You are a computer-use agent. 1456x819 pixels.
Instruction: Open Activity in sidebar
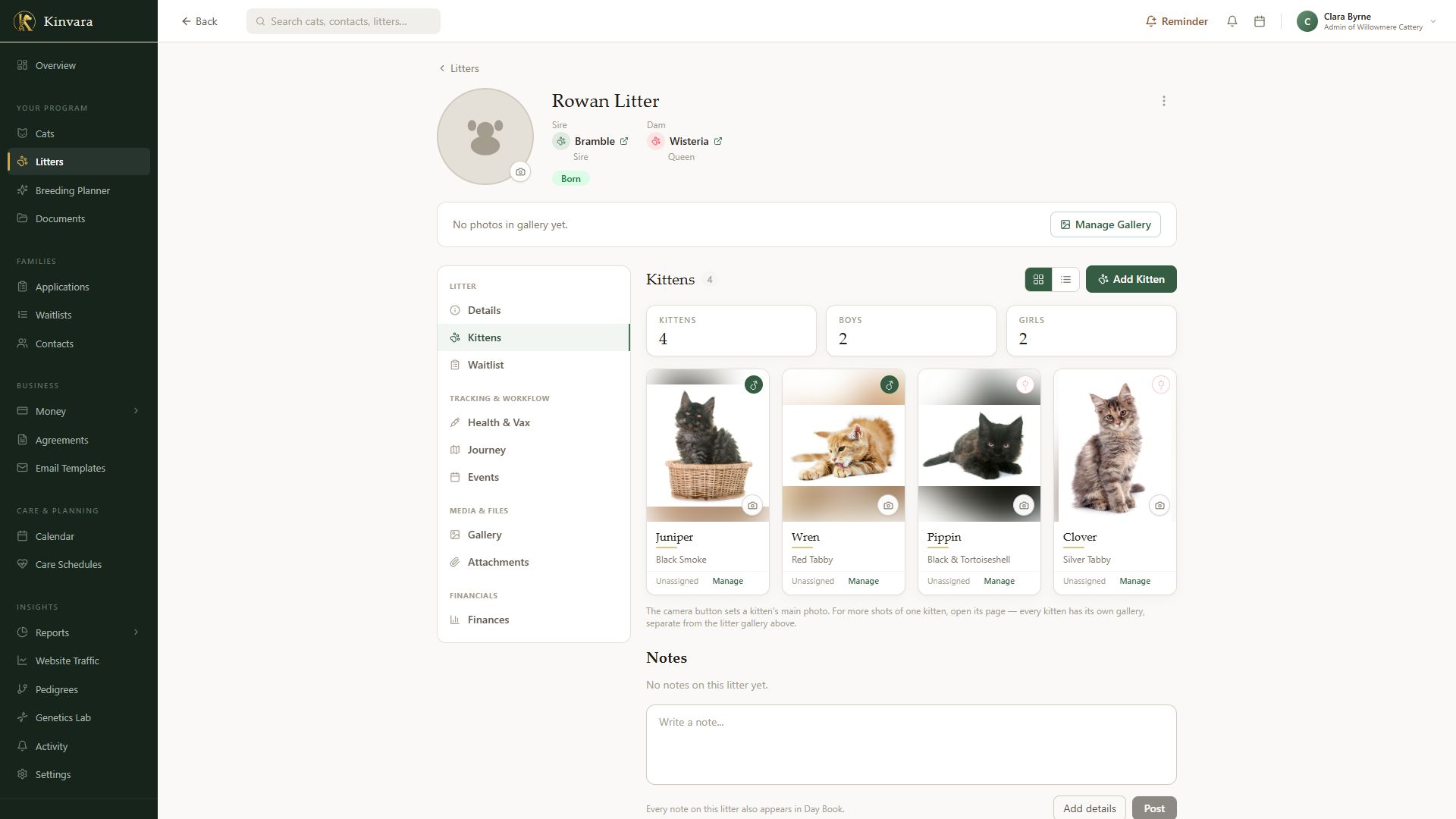[79, 746]
